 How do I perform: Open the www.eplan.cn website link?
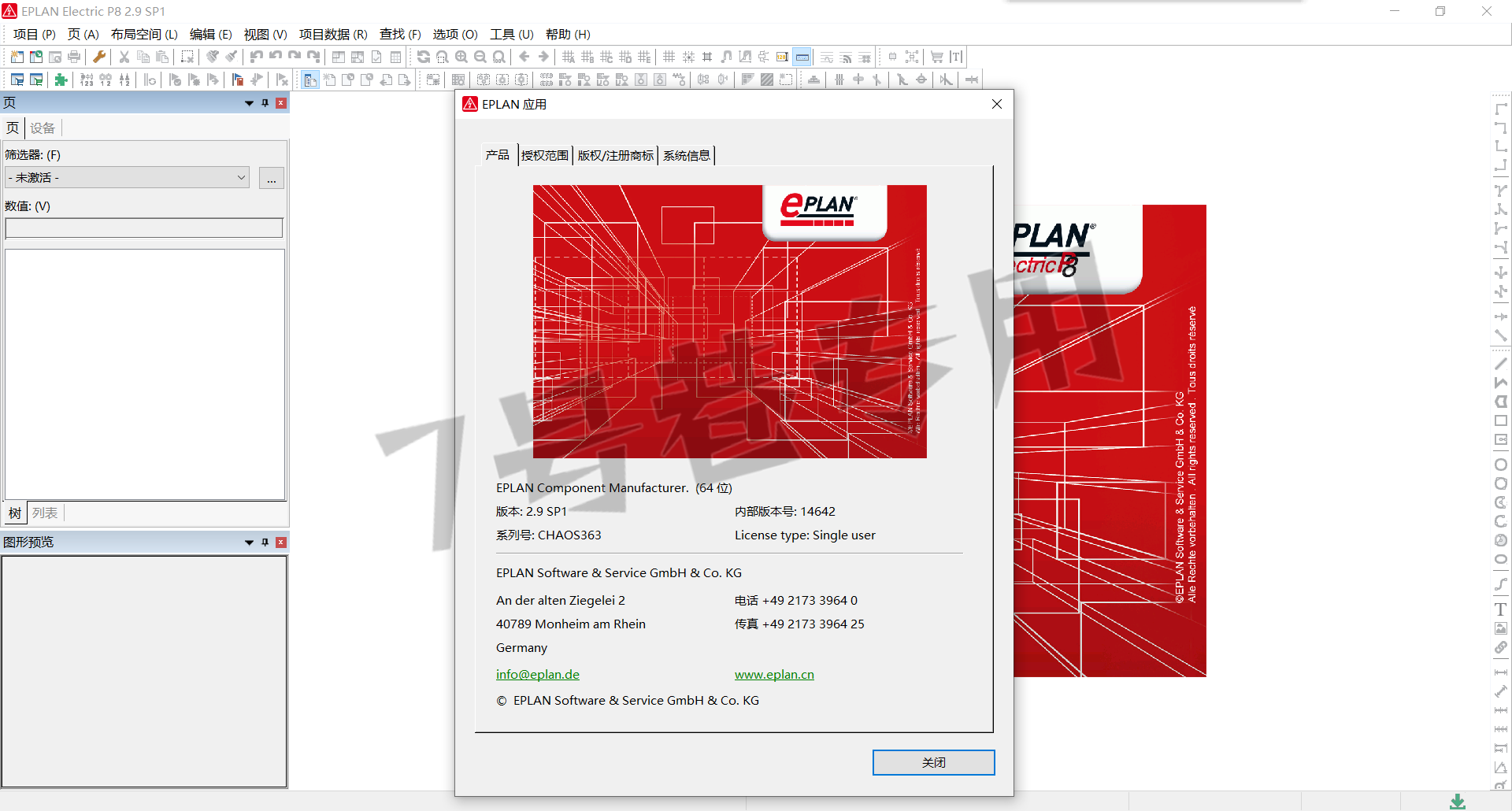774,675
